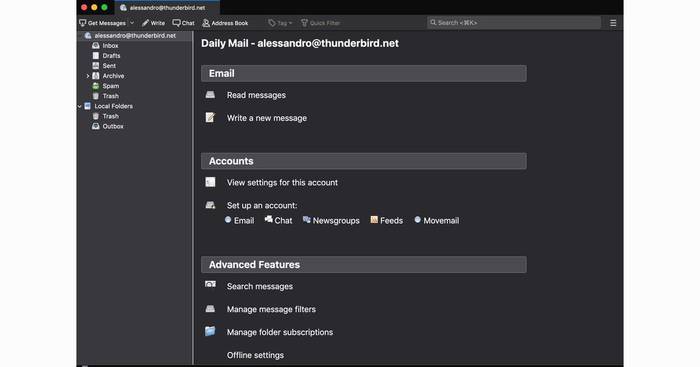Click the Read messages inbox icon
The width and height of the screenshot is (700, 367).
210,95
